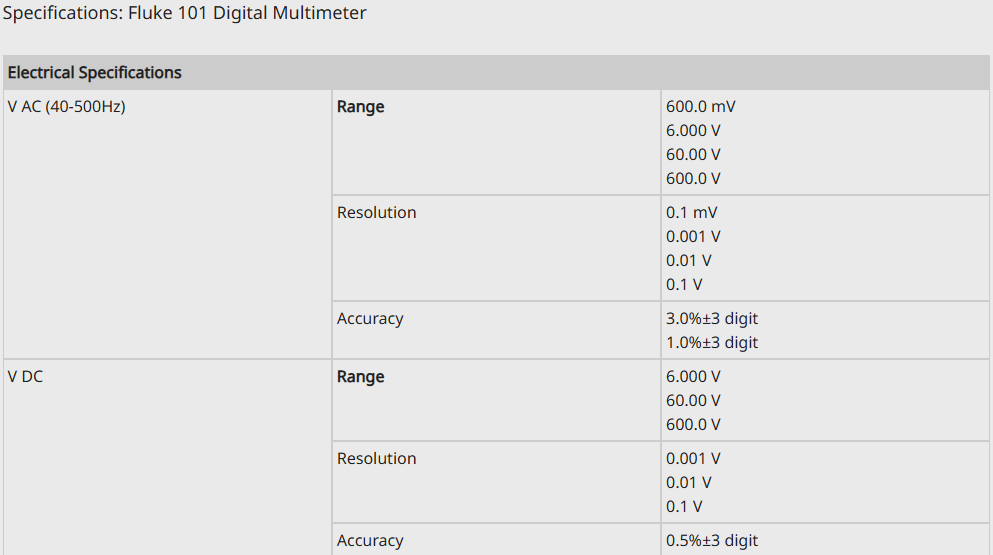Click the 600.0 V value under V DC range
The width and height of the screenshot is (993, 555).
pos(693,425)
